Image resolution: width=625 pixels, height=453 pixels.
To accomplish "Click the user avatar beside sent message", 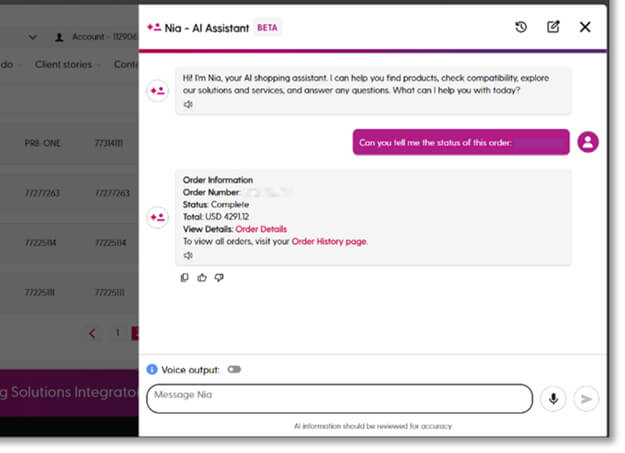I will point(588,142).
